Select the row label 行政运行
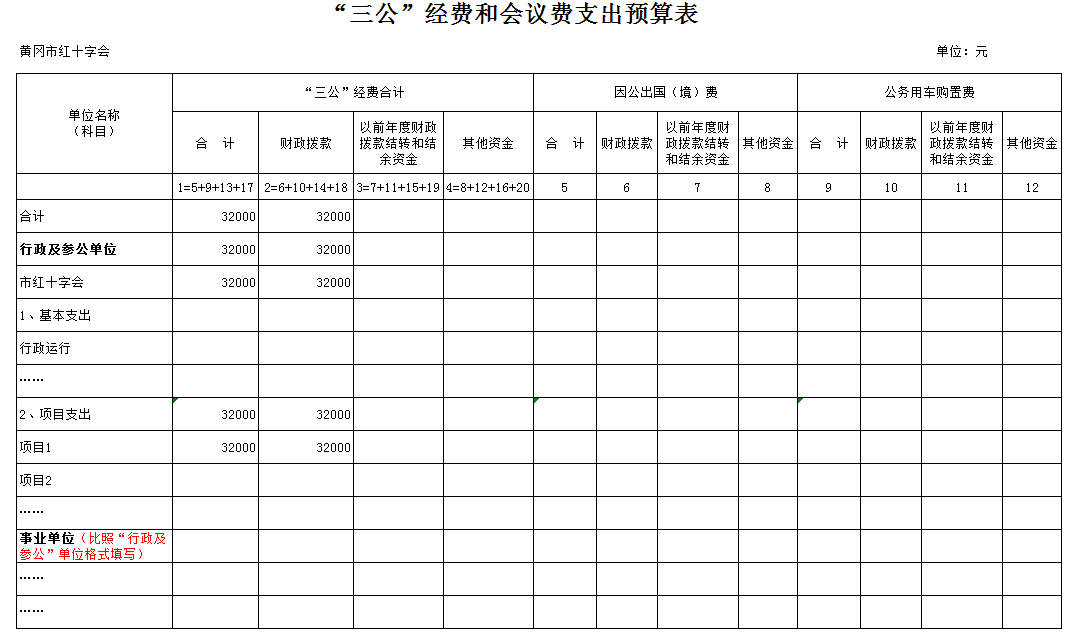This screenshot has width=1071, height=643. pos(45,348)
